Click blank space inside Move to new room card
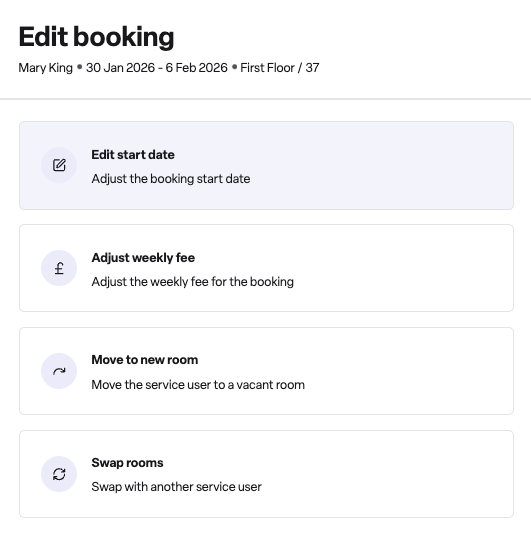The height and width of the screenshot is (534, 531). point(392,371)
